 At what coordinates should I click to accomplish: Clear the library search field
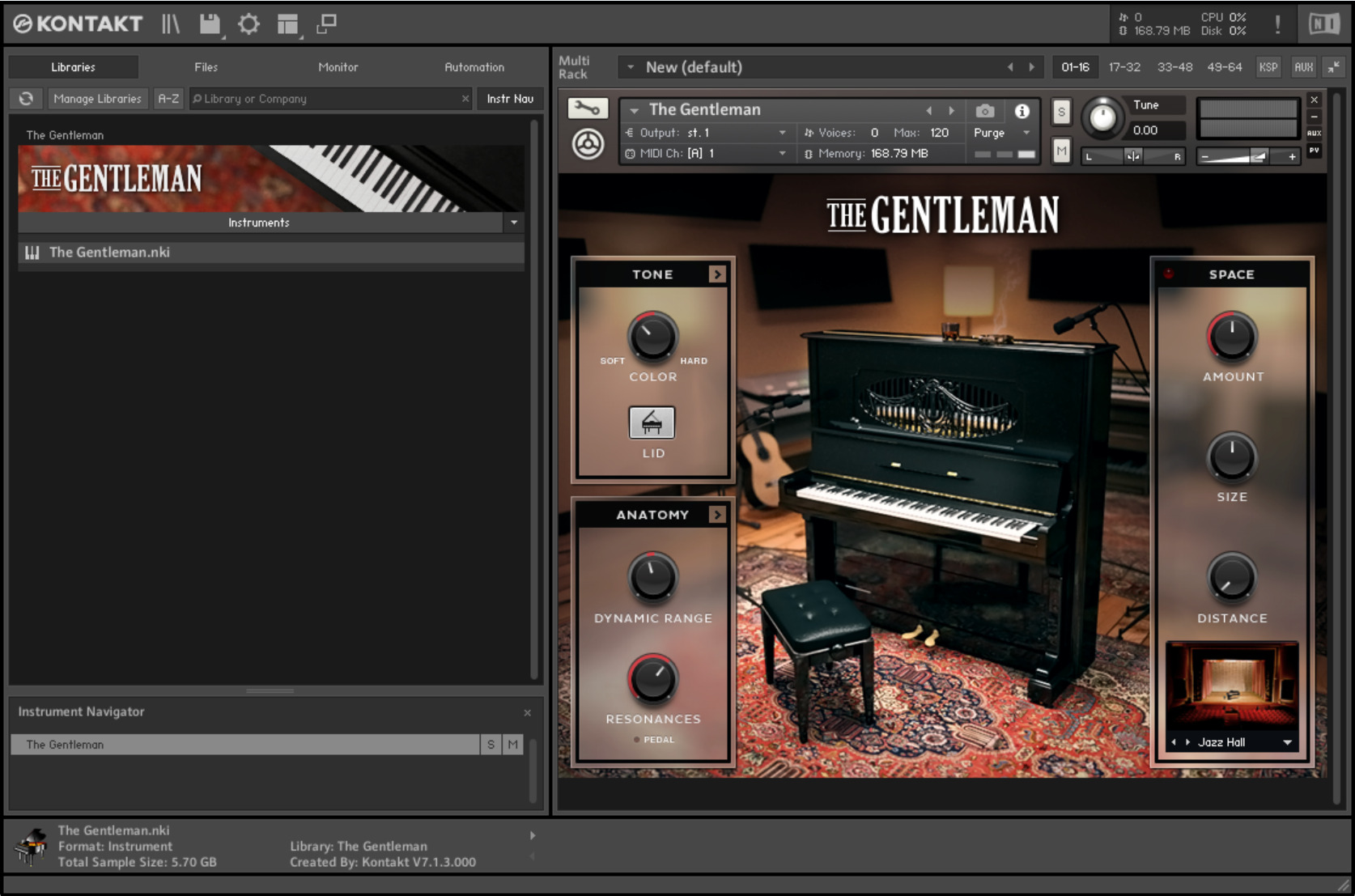click(465, 99)
